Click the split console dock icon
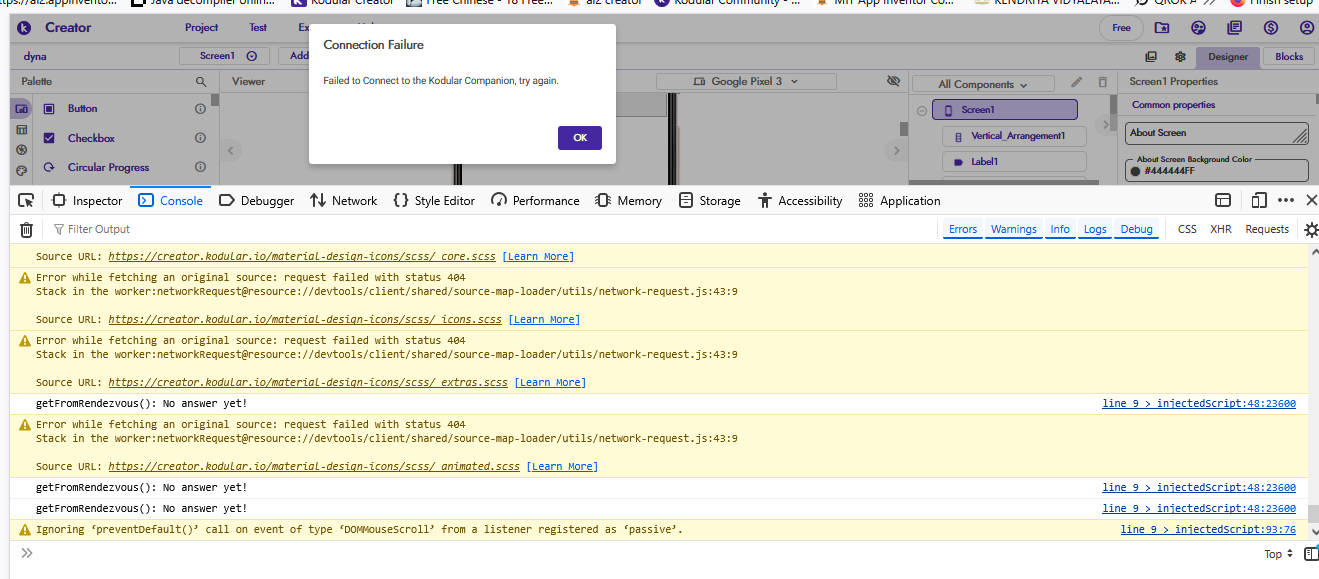 [1223, 200]
